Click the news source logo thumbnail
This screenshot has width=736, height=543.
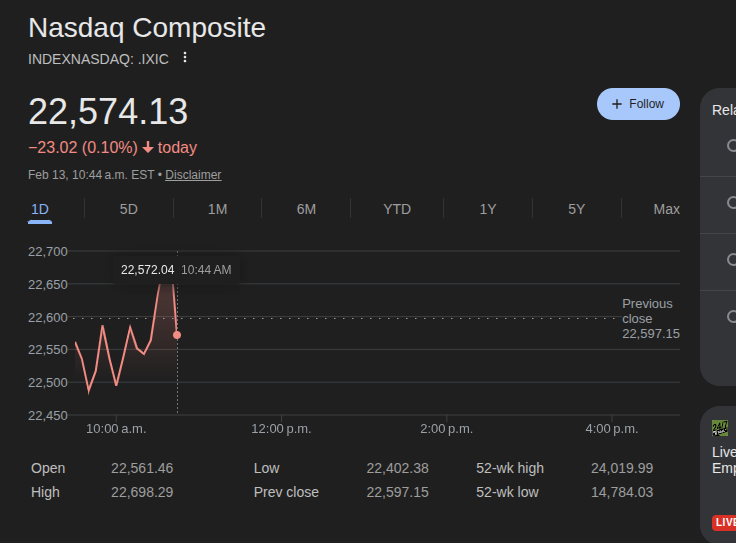(x=720, y=428)
